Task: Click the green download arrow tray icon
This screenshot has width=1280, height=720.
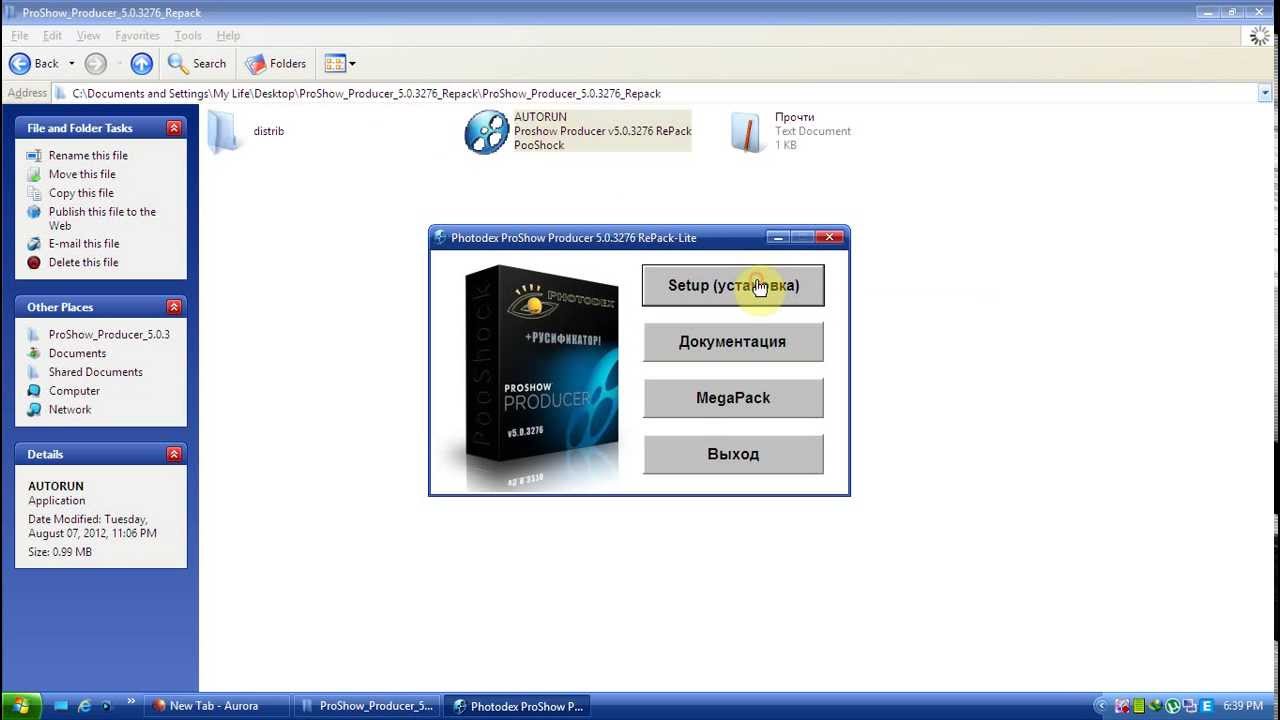Action: click(x=1156, y=706)
